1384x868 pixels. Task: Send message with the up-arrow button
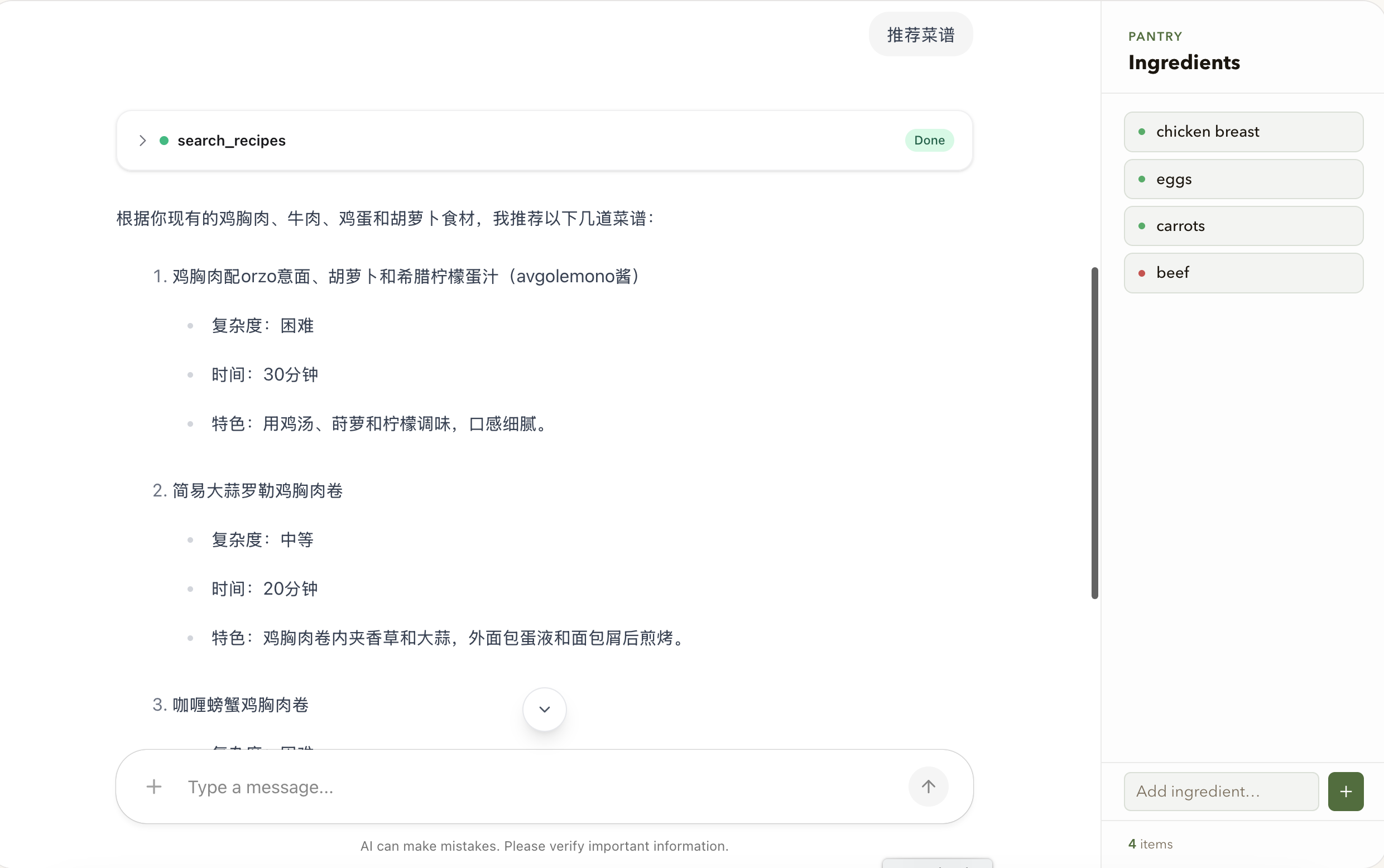[x=928, y=787]
